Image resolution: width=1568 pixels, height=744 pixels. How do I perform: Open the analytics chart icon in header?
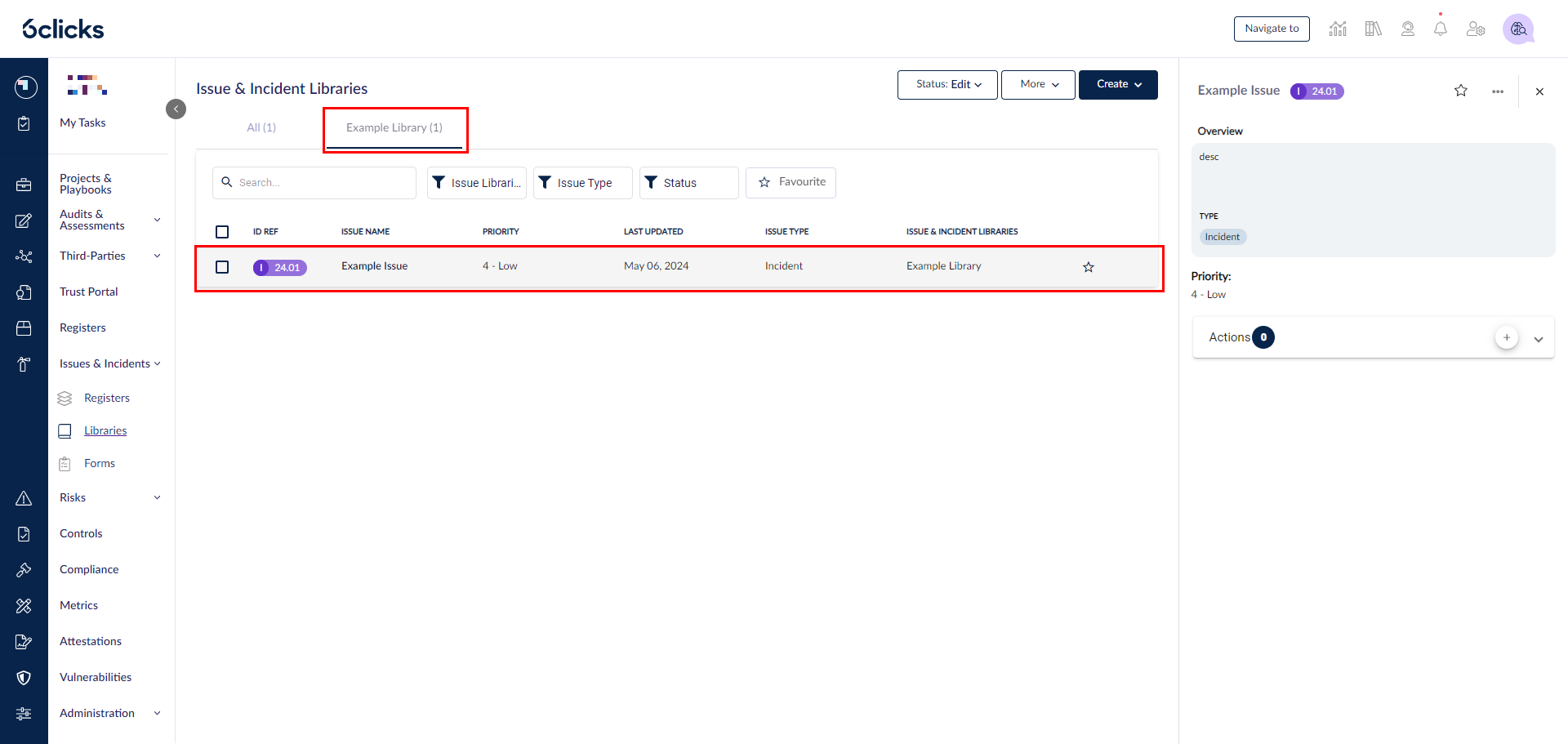click(x=1338, y=29)
